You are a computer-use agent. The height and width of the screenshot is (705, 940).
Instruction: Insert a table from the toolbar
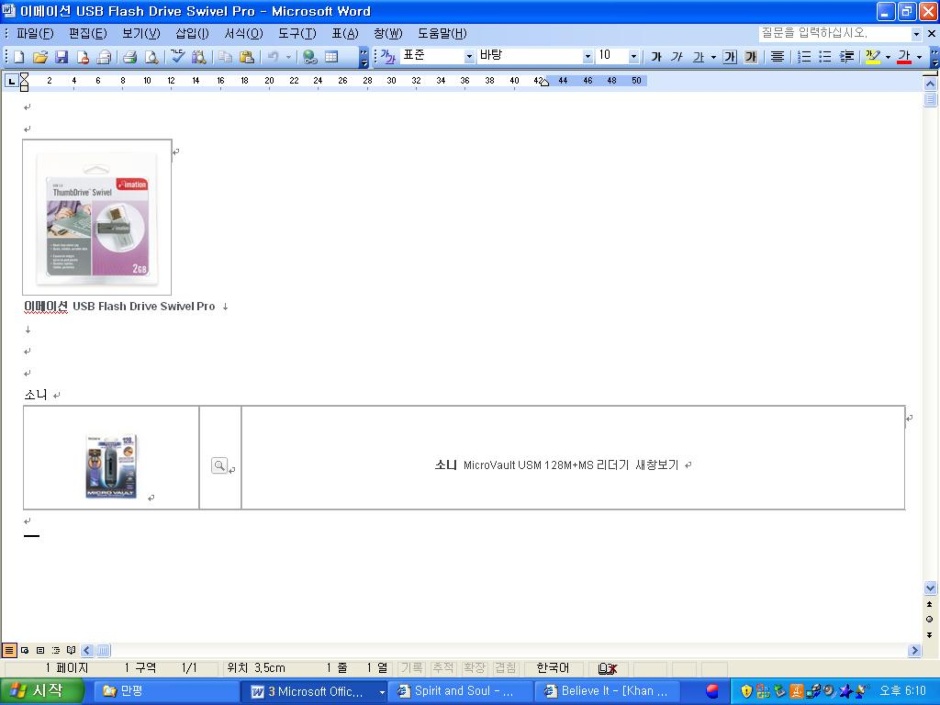click(332, 57)
